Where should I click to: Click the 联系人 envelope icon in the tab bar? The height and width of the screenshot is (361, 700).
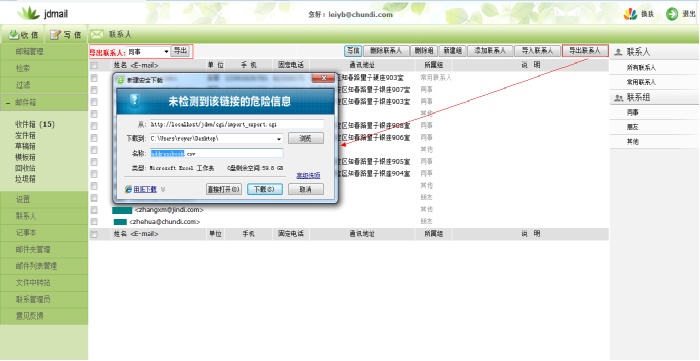tap(97, 34)
